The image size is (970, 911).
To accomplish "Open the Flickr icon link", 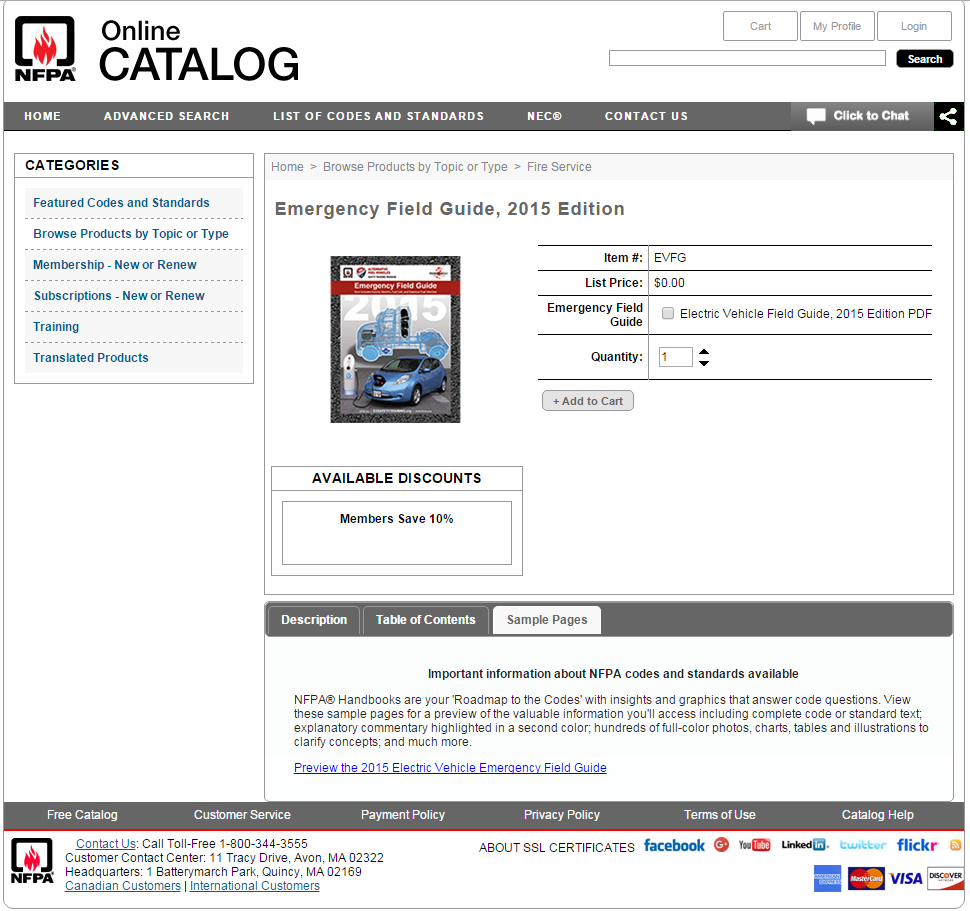I will point(916,845).
